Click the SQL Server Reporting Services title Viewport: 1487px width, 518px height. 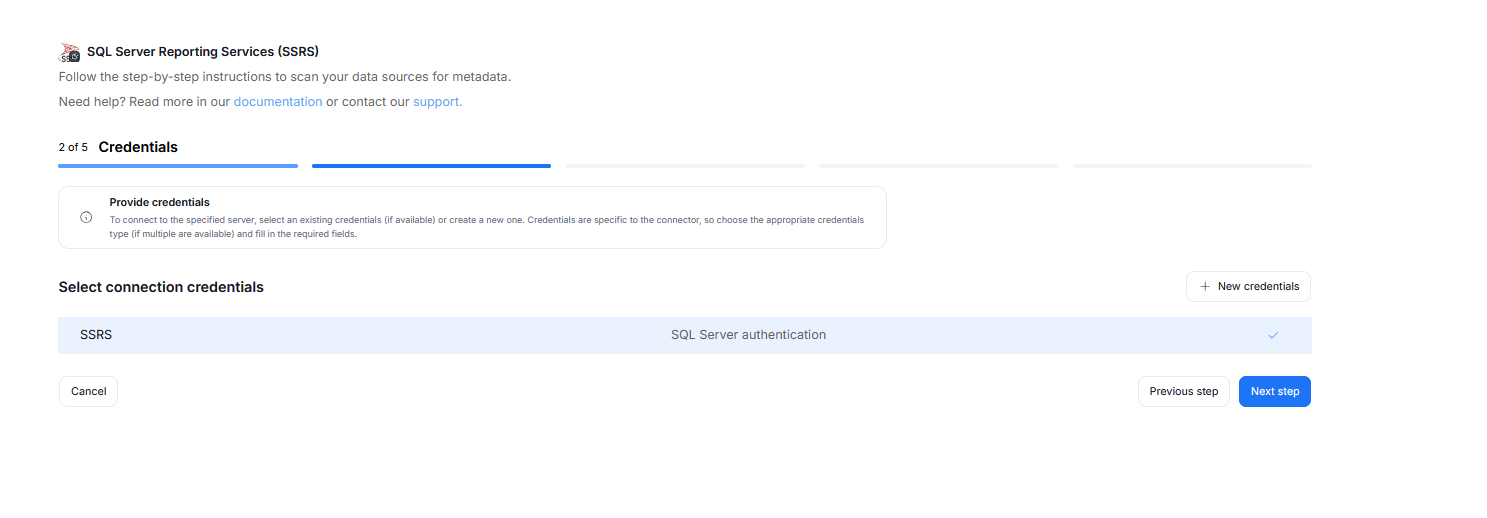click(203, 52)
